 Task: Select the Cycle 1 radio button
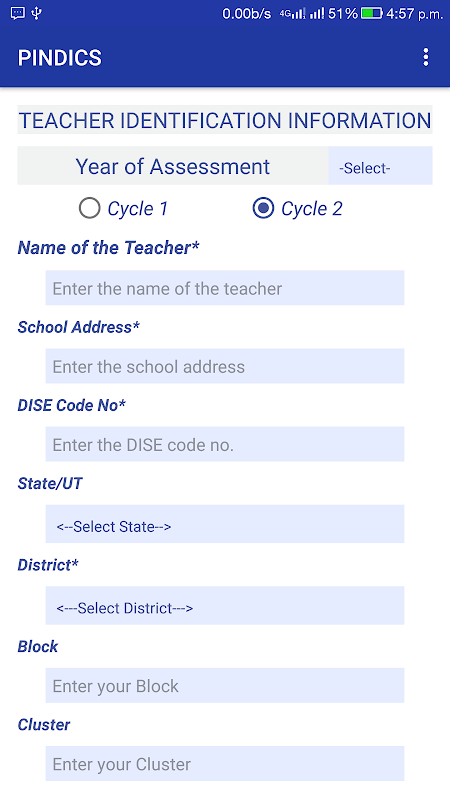click(x=89, y=209)
